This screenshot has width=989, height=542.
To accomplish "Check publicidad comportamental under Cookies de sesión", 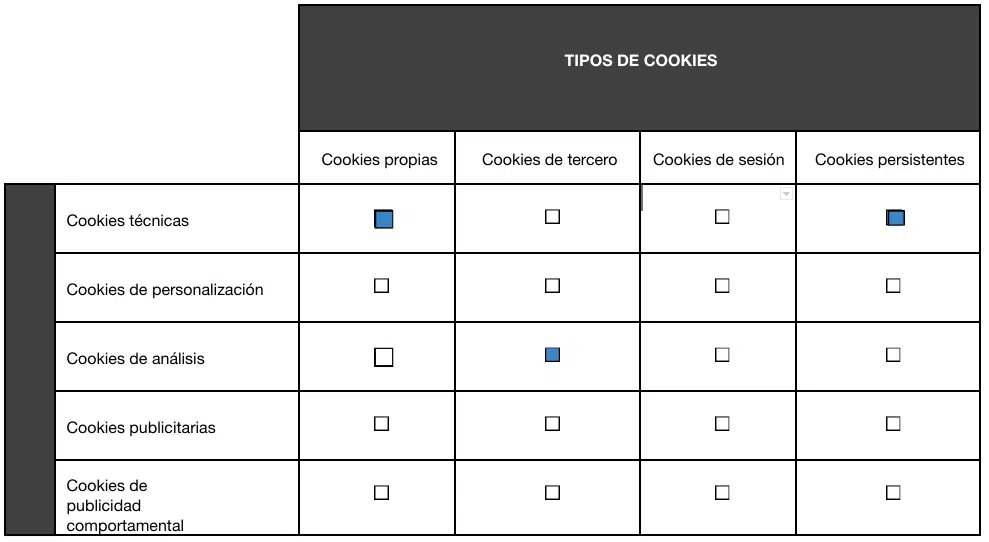I will pyautogui.click(x=722, y=493).
